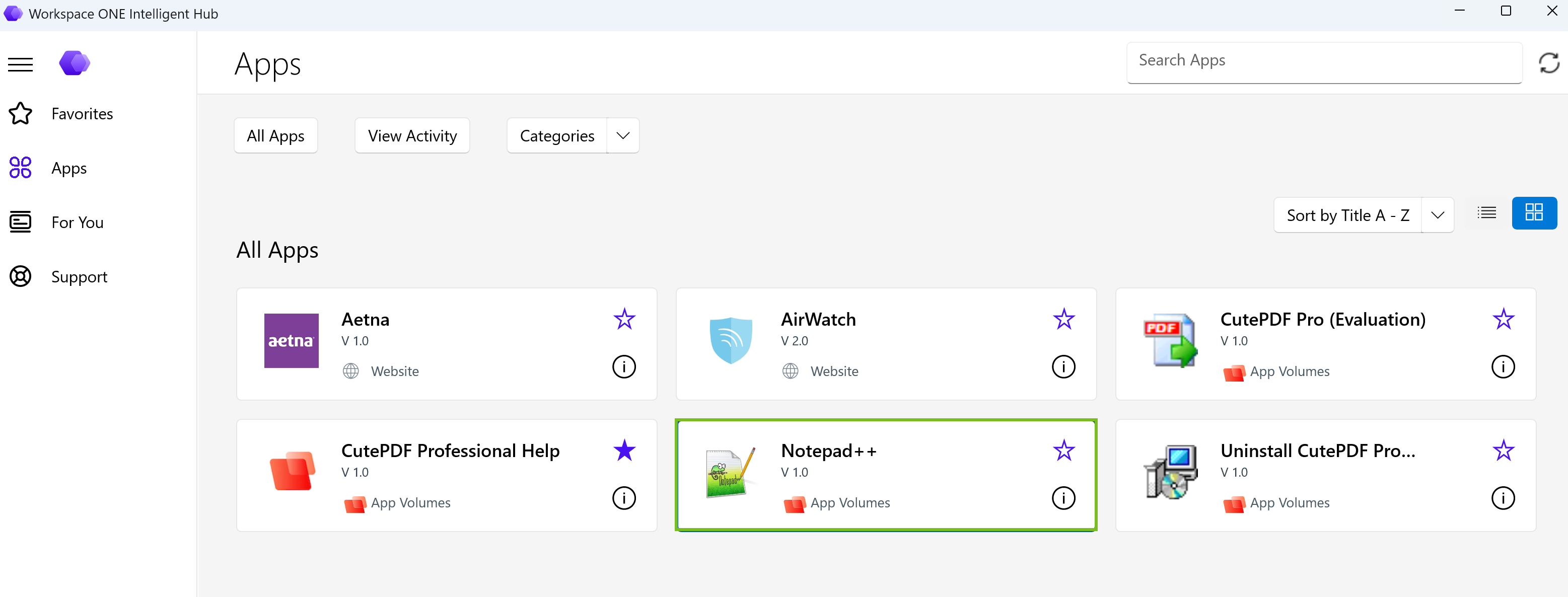Screen dimensions: 1568x597
Task: Show info for CutePDF Professional Help
Action: click(x=624, y=498)
